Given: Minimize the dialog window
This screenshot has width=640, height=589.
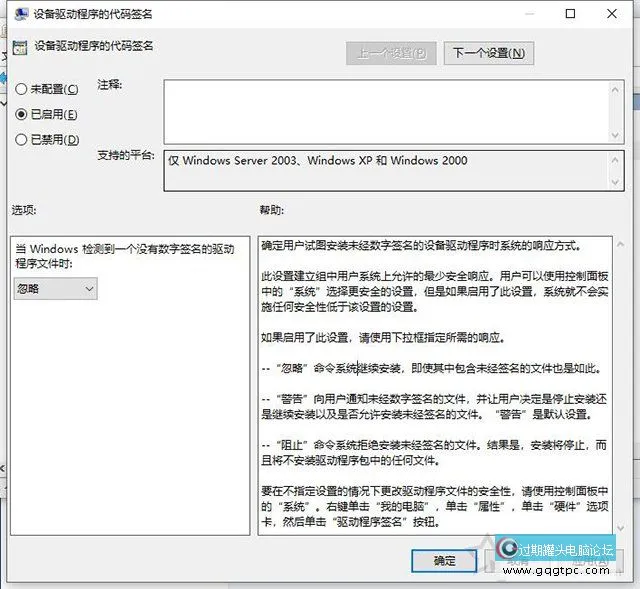Looking at the screenshot, I should pos(529,13).
